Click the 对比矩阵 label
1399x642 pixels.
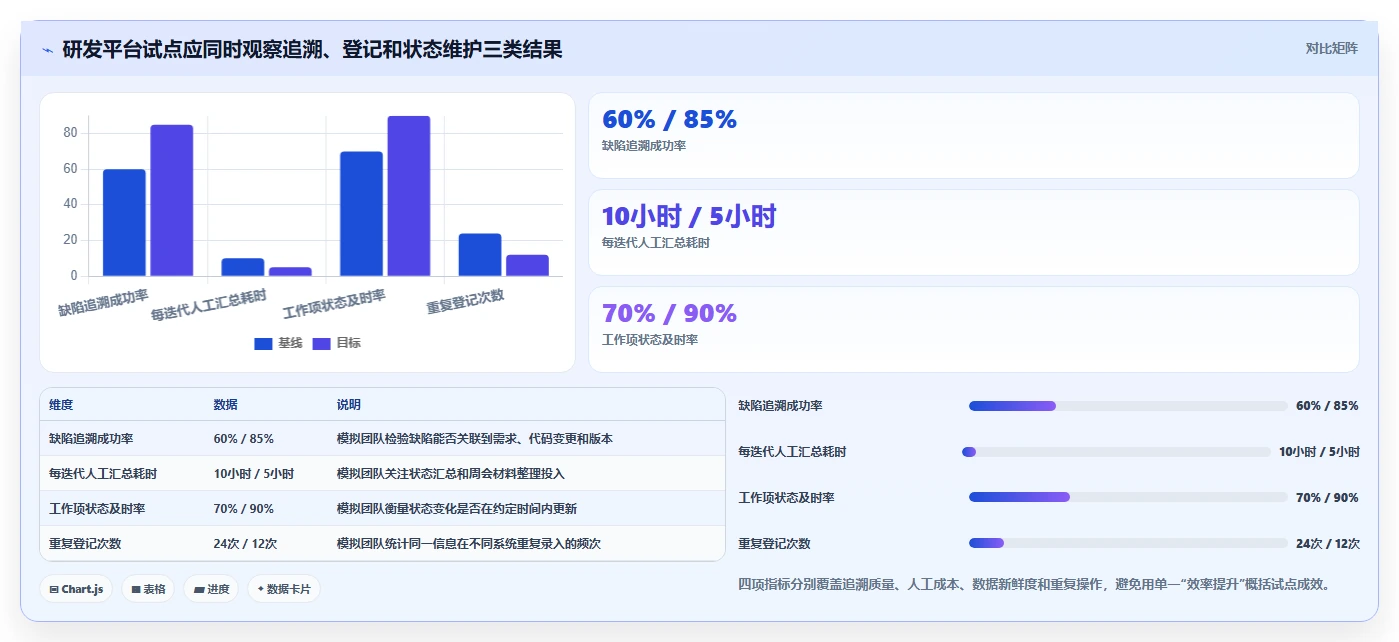coord(1331,48)
